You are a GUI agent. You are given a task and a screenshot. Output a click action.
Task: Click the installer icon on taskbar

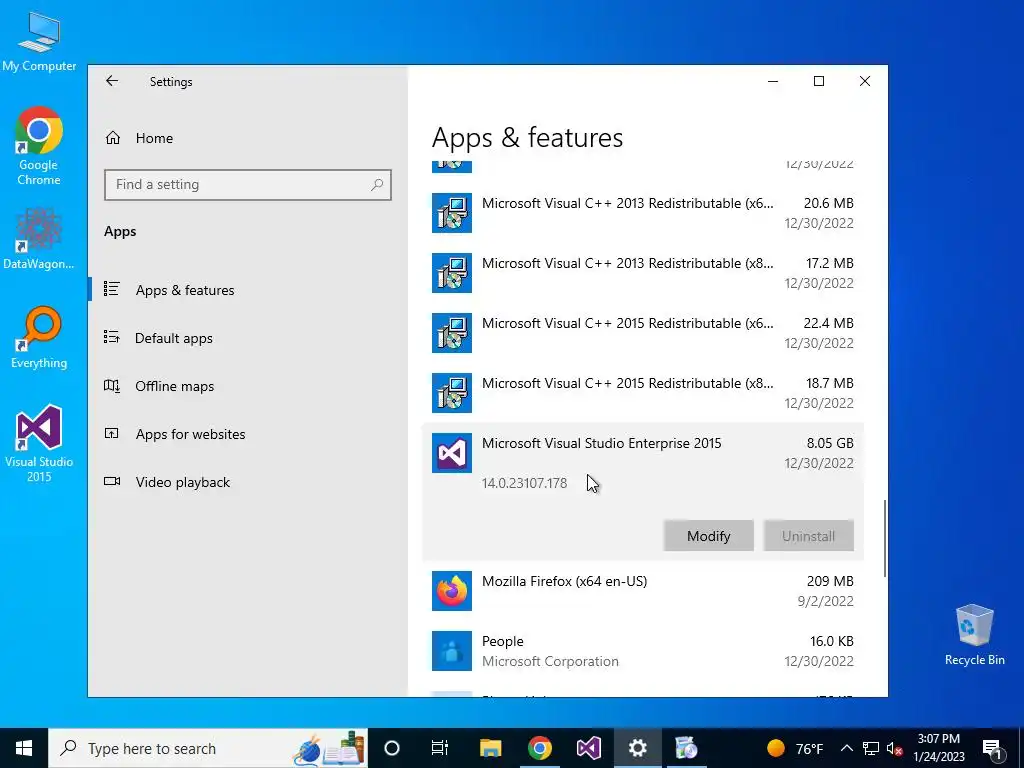(x=686, y=748)
